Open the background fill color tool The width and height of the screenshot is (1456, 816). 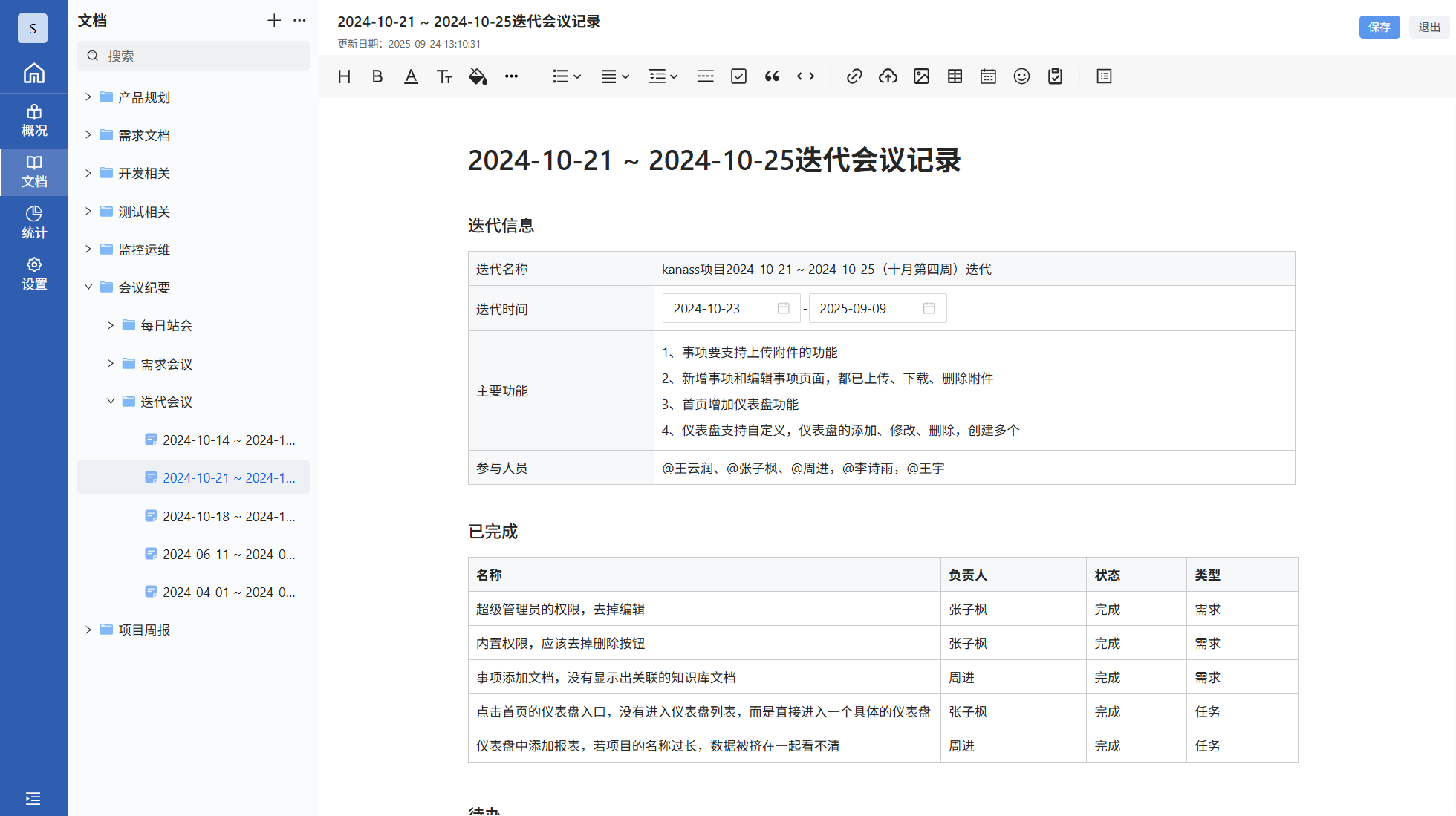coord(478,76)
